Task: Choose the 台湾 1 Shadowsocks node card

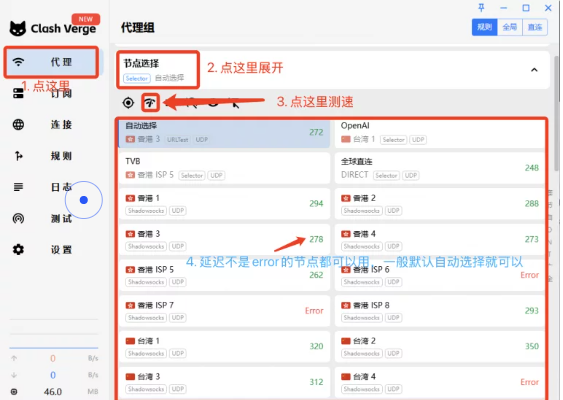Action: [224, 346]
